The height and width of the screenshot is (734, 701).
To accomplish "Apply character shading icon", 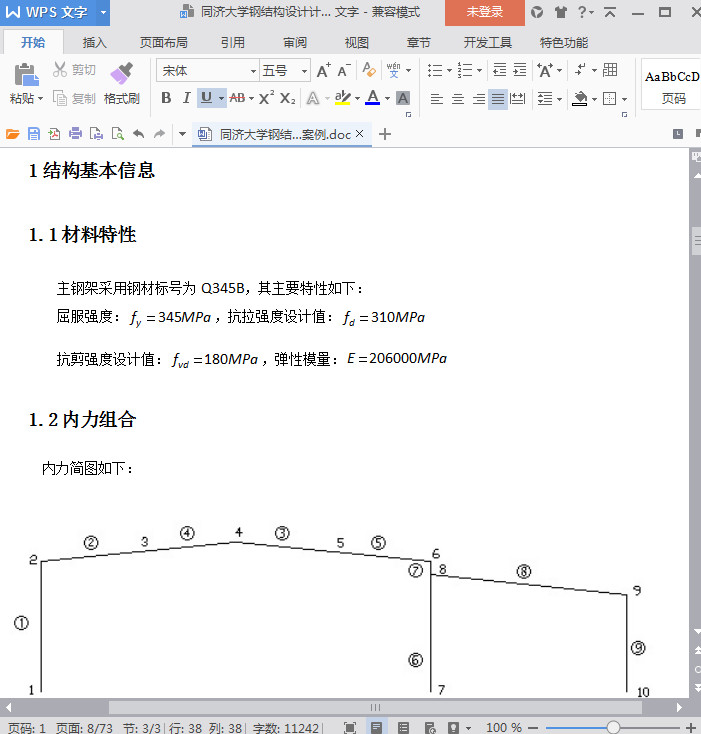I will point(402,98).
